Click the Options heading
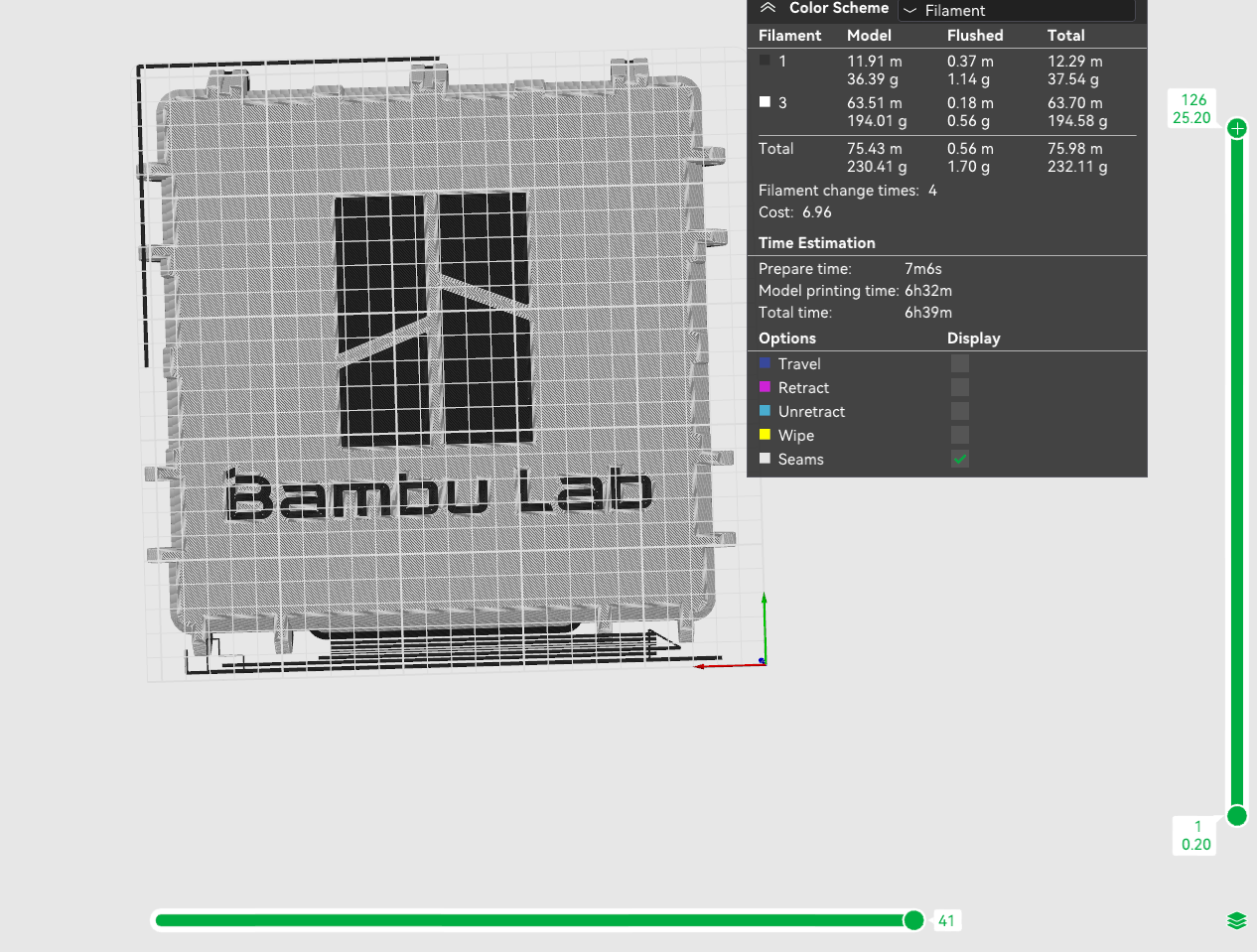1257x952 pixels. coord(787,338)
